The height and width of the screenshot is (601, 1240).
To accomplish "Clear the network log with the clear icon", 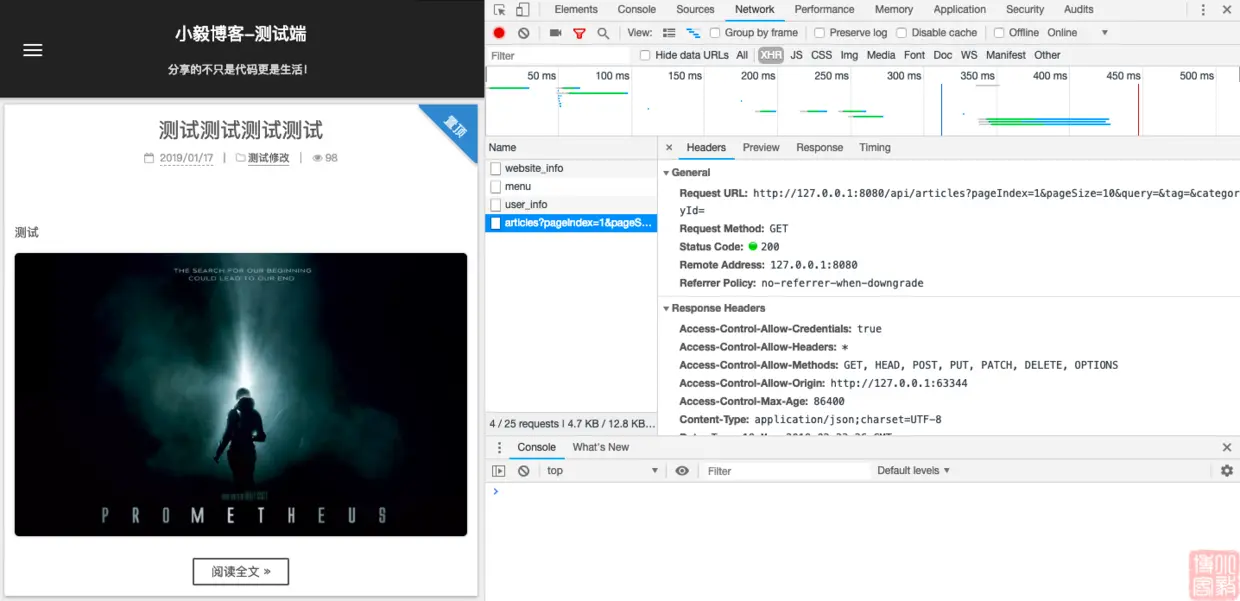I will (523, 33).
